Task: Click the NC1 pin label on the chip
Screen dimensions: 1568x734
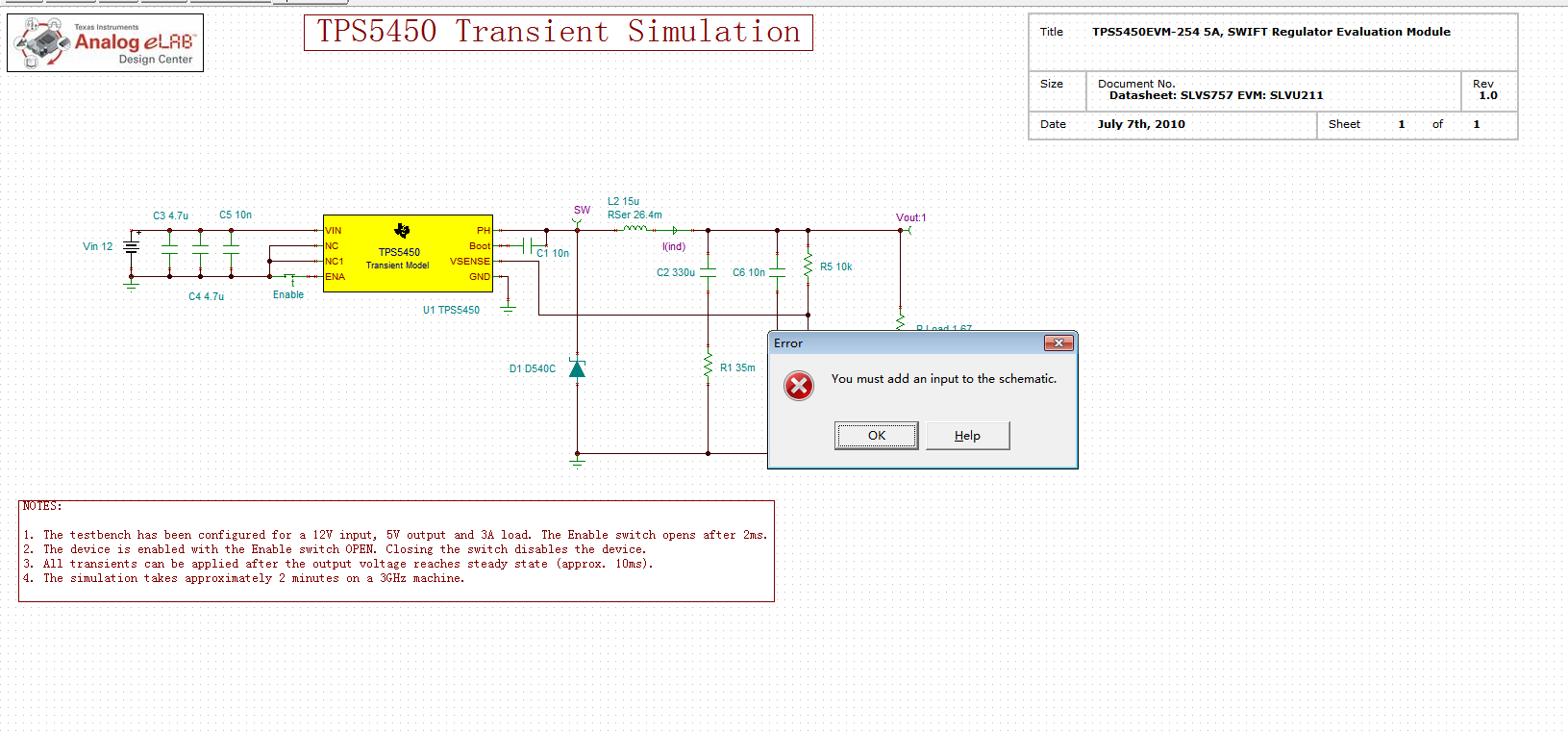Action: click(x=335, y=261)
